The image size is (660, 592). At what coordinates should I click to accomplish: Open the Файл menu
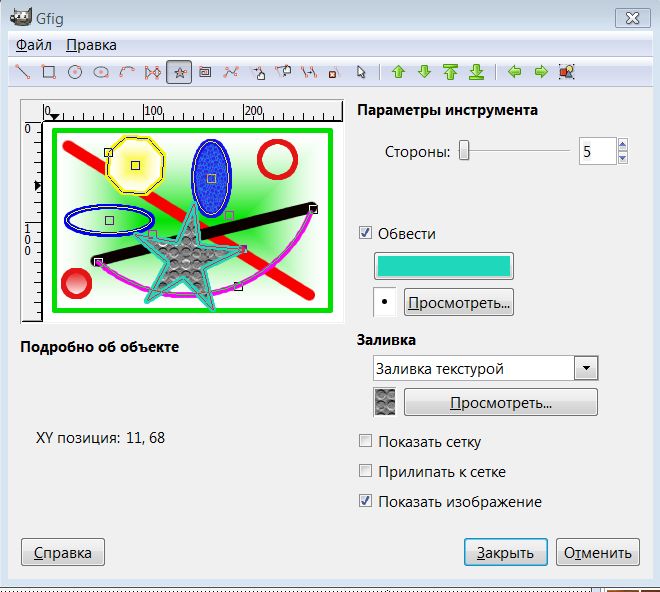coord(34,45)
